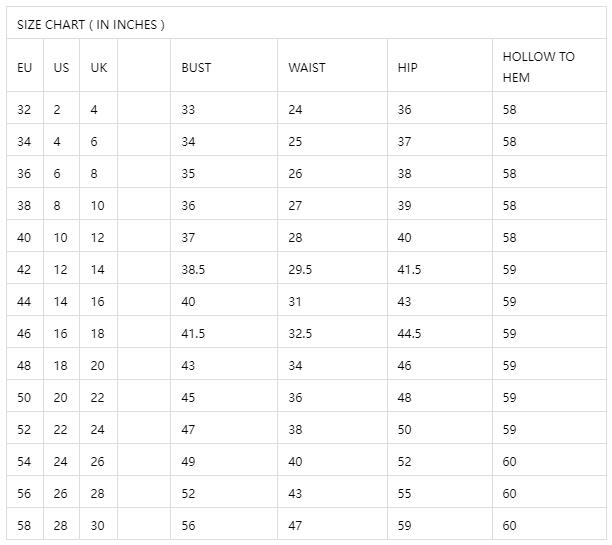Click the SIZE CHART ( IN INCHES ) title
The image size is (612, 545).
[x=91, y=25]
